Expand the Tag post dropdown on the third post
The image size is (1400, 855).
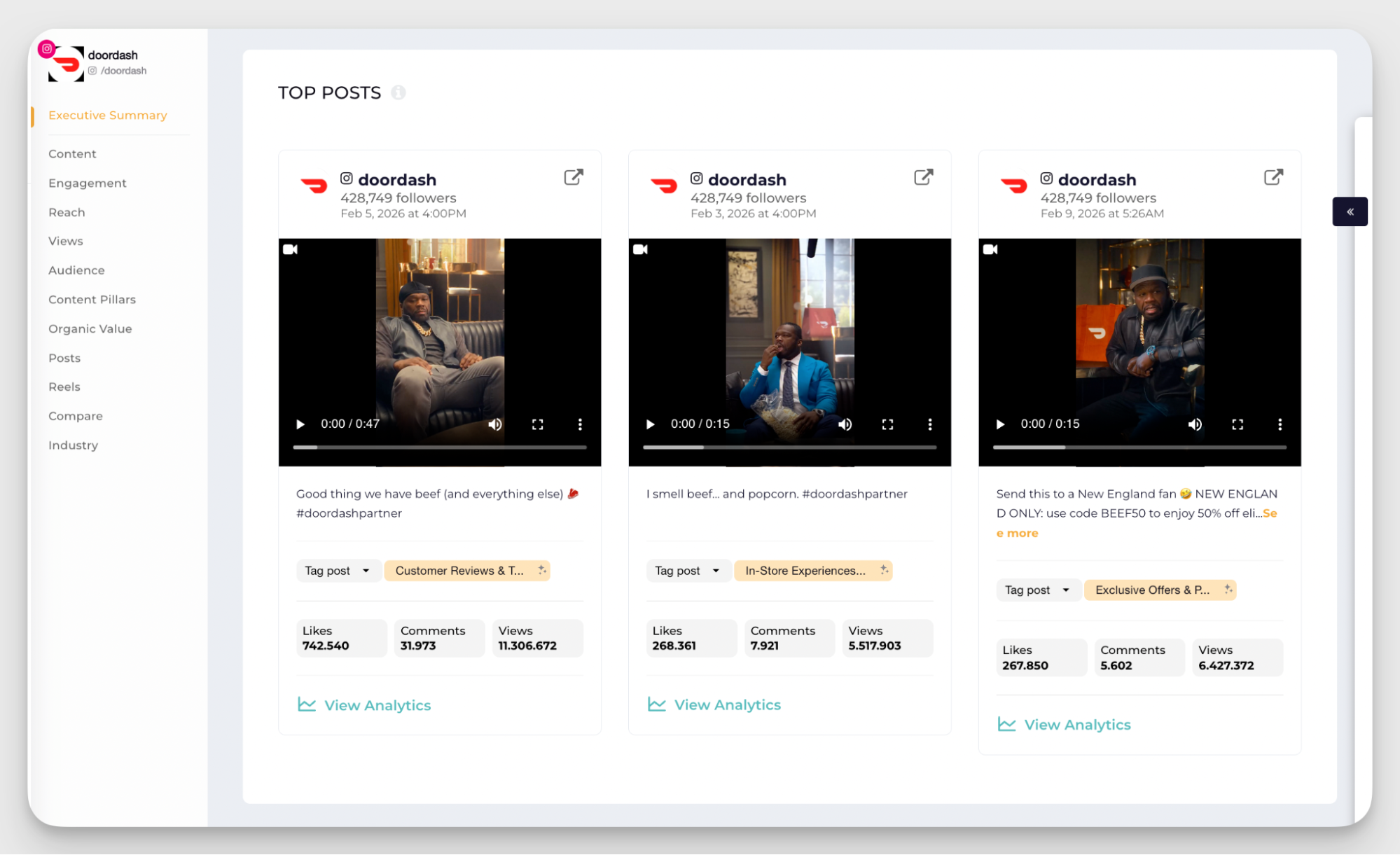(x=1038, y=590)
